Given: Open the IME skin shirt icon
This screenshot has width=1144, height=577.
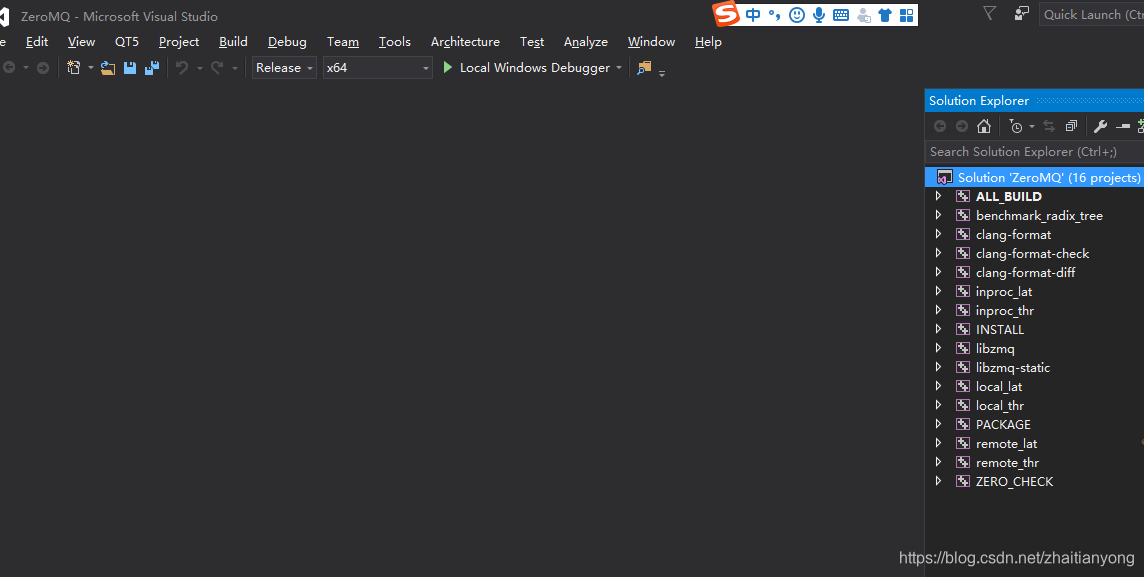Looking at the screenshot, I should [885, 15].
